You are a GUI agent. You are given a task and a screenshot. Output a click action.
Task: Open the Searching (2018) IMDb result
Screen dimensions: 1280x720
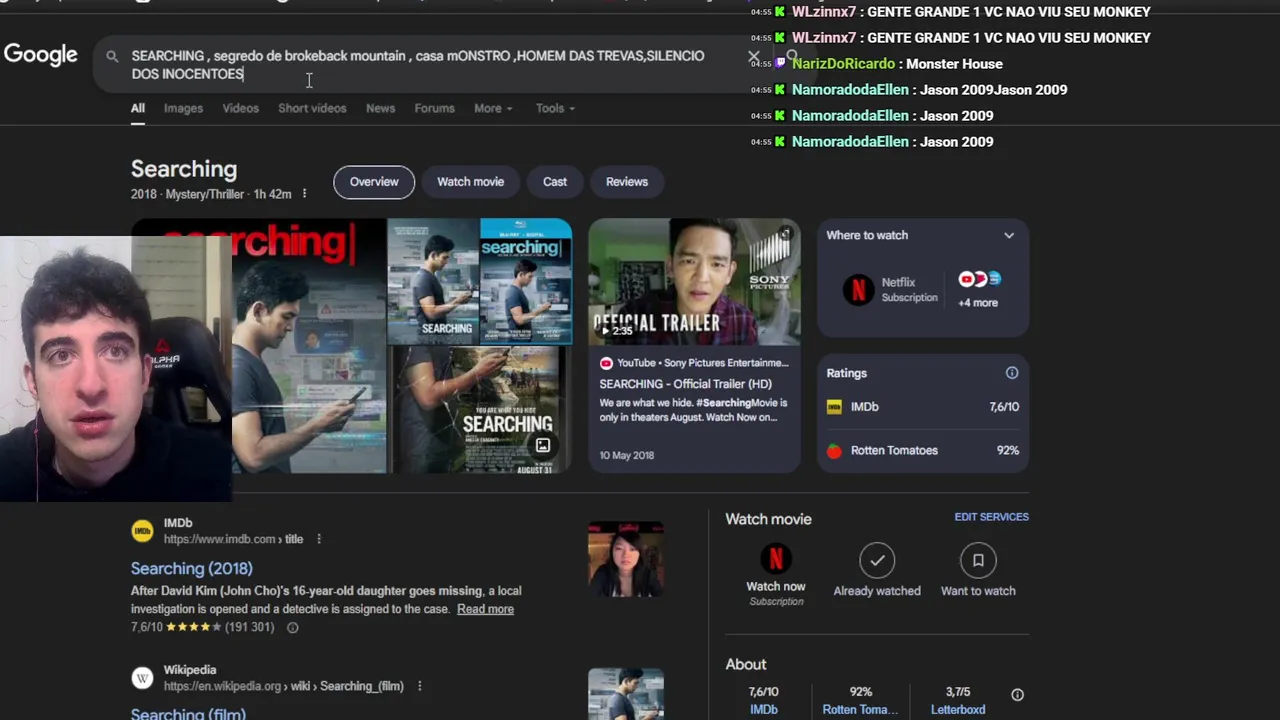[x=191, y=569]
